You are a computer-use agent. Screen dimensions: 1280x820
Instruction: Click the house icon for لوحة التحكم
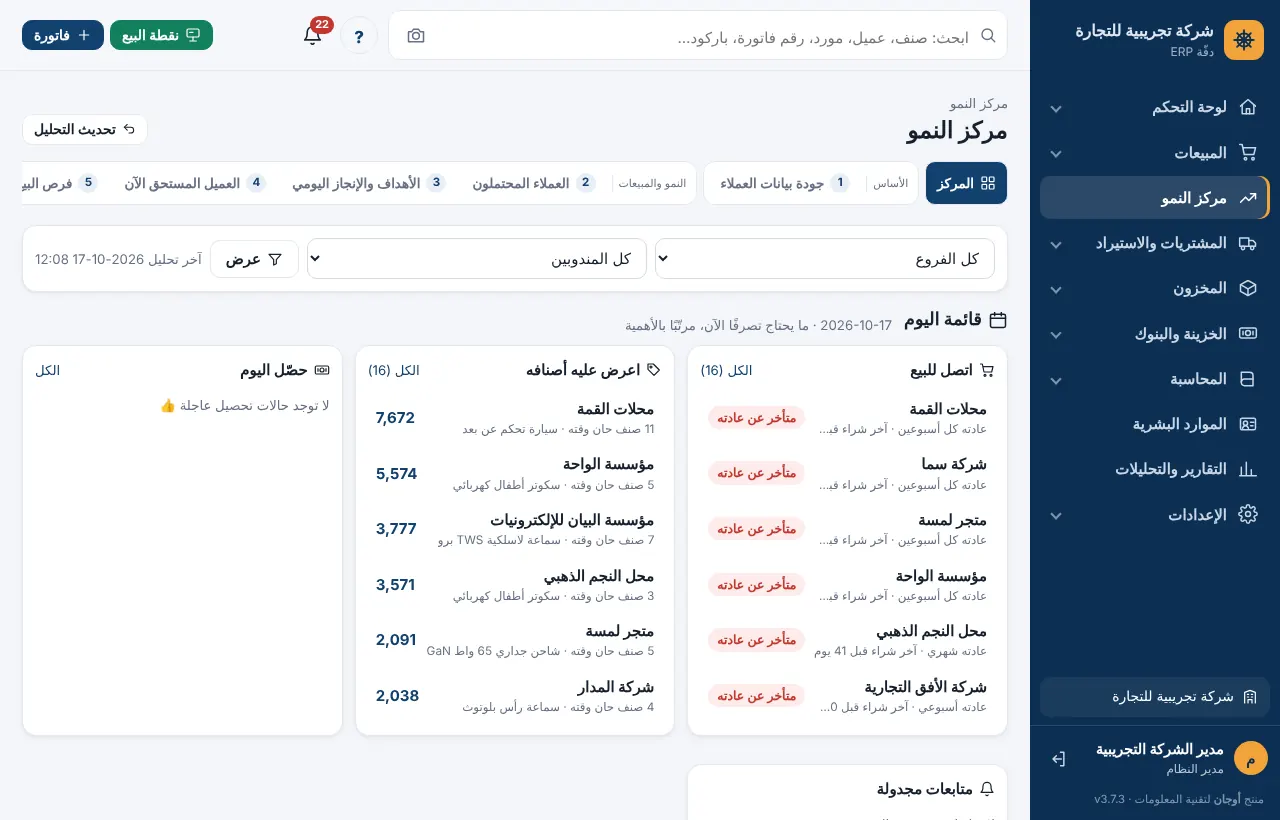tap(1247, 107)
